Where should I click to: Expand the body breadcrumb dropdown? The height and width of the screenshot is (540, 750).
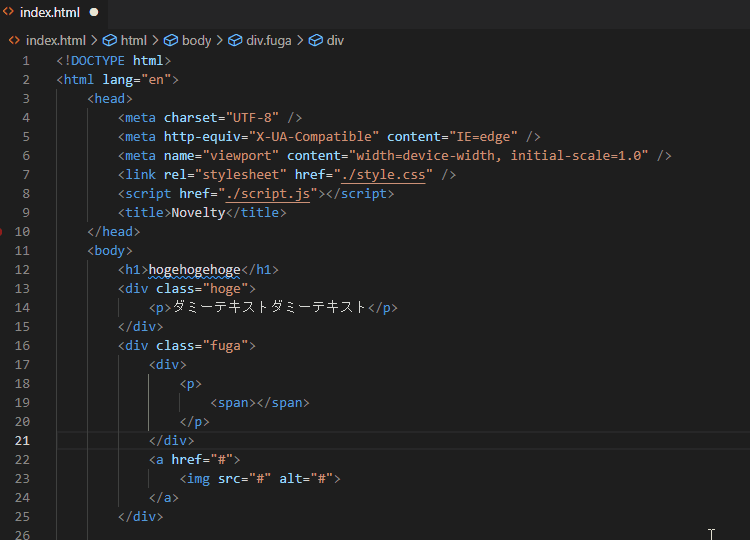click(196, 41)
